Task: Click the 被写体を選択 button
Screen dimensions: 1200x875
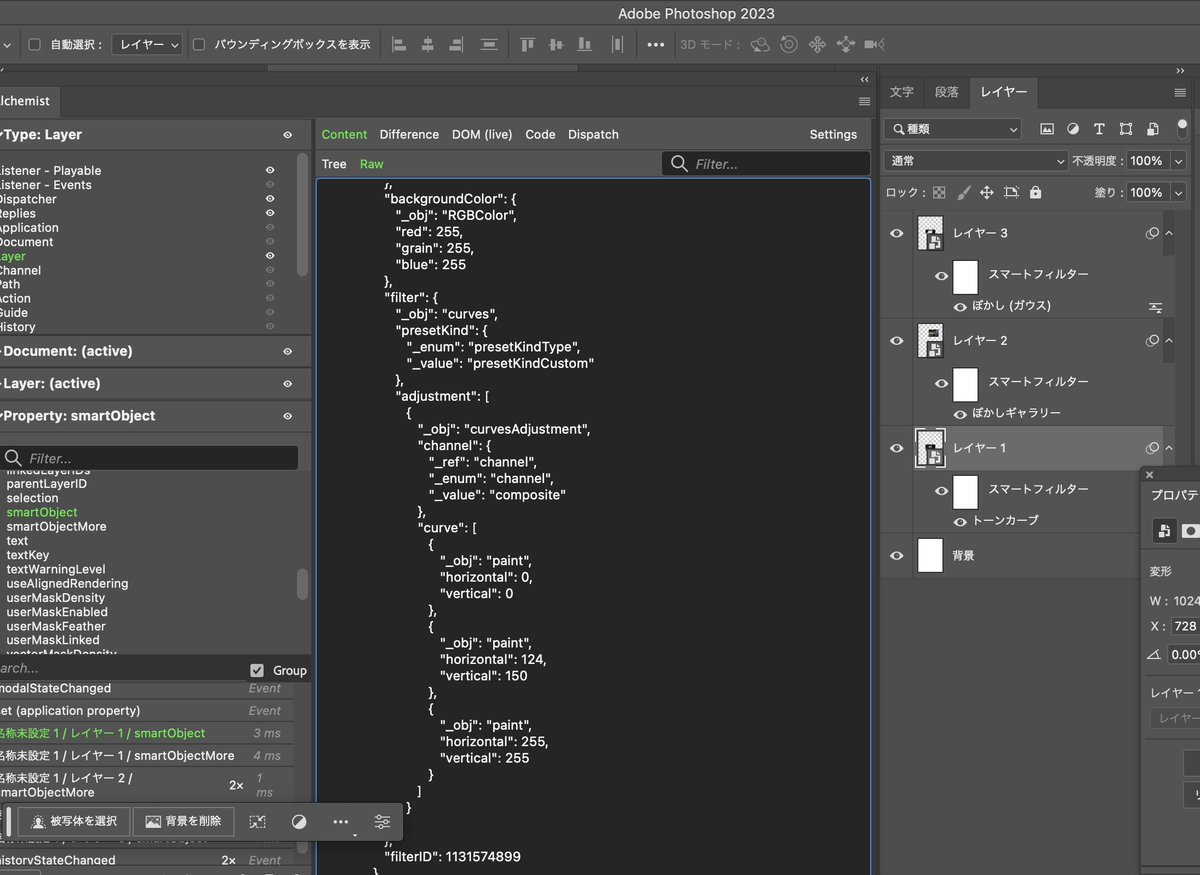Action: pyautogui.click(x=73, y=821)
